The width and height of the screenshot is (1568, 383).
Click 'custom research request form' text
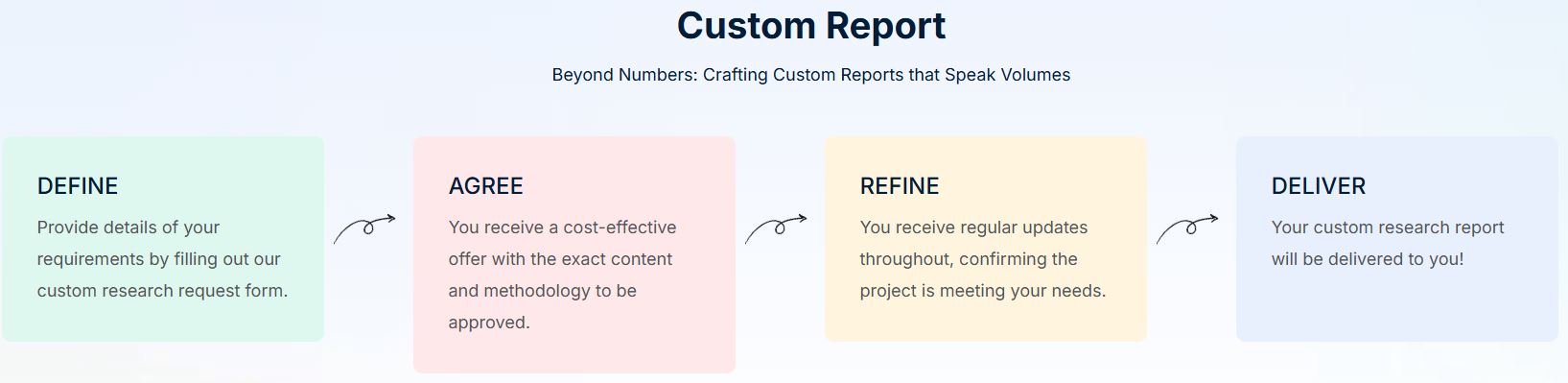click(x=162, y=291)
